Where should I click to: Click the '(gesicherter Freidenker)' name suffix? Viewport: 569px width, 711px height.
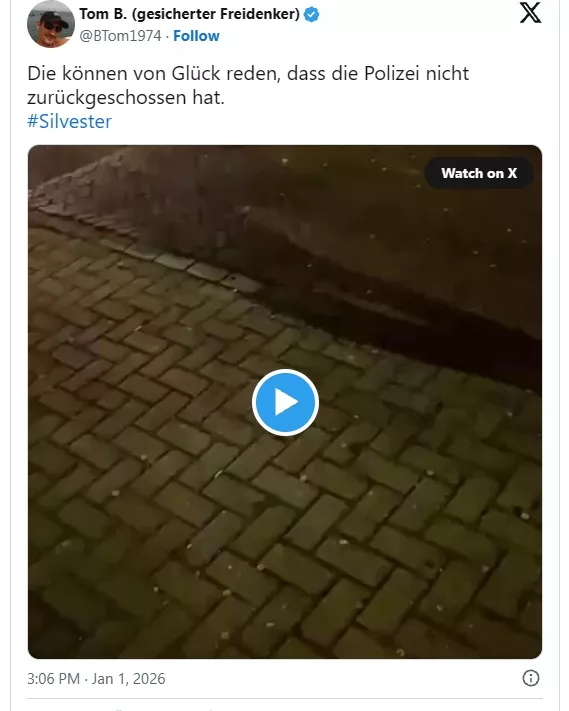[x=216, y=14]
